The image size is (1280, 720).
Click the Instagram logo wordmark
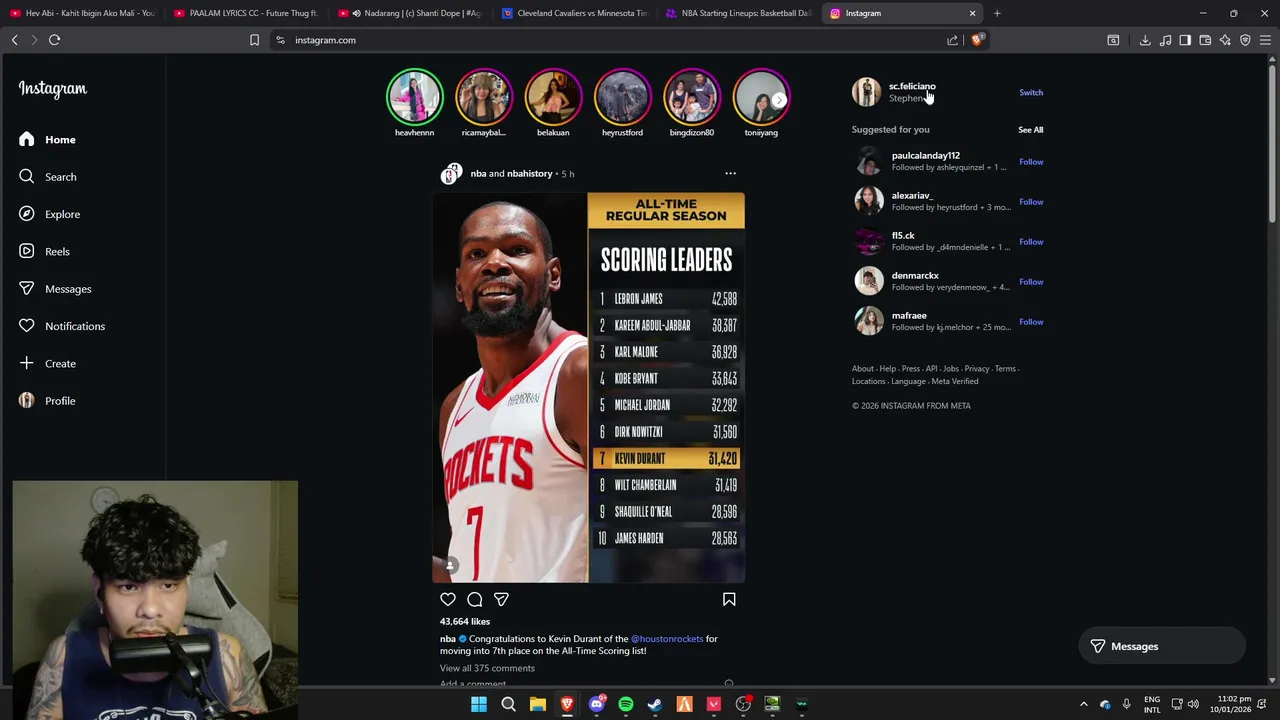(x=53, y=89)
